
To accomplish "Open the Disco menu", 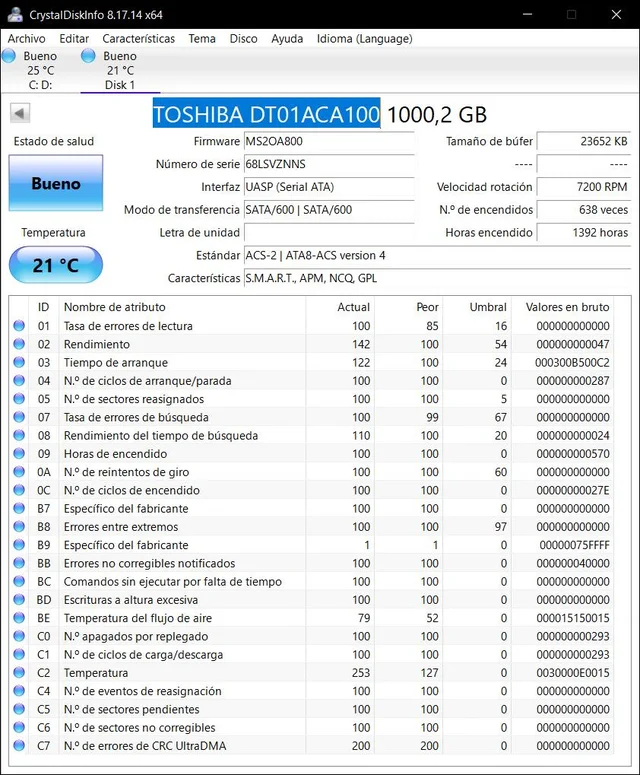I will point(243,39).
